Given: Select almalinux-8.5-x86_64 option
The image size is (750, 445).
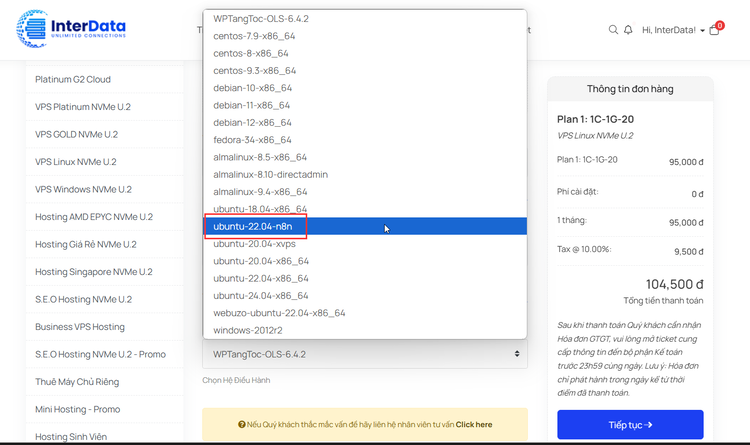Looking at the screenshot, I should coord(364,157).
